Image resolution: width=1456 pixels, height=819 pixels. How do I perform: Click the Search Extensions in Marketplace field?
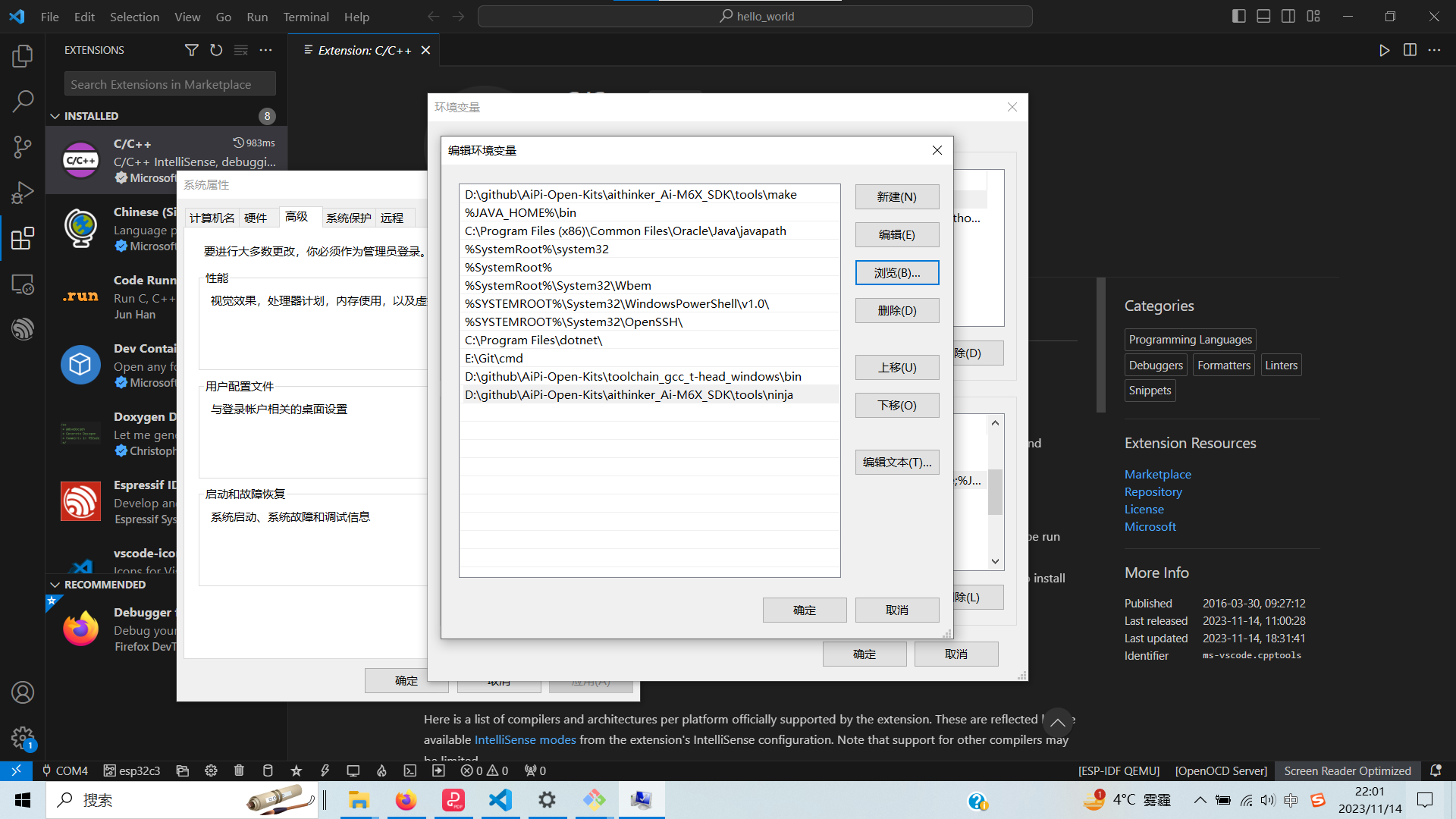(x=170, y=84)
